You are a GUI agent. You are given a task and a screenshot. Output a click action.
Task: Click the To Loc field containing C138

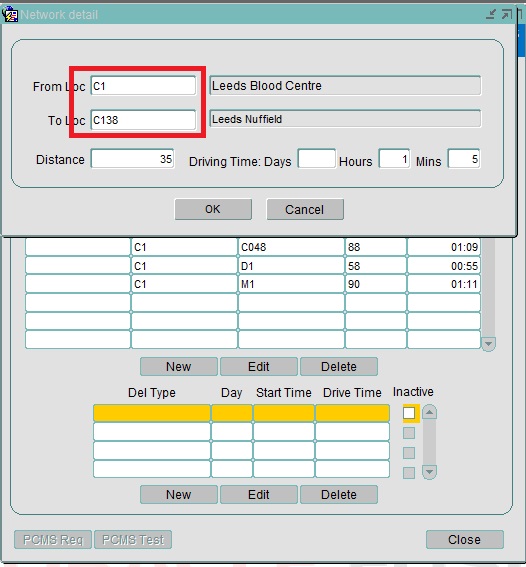(143, 120)
